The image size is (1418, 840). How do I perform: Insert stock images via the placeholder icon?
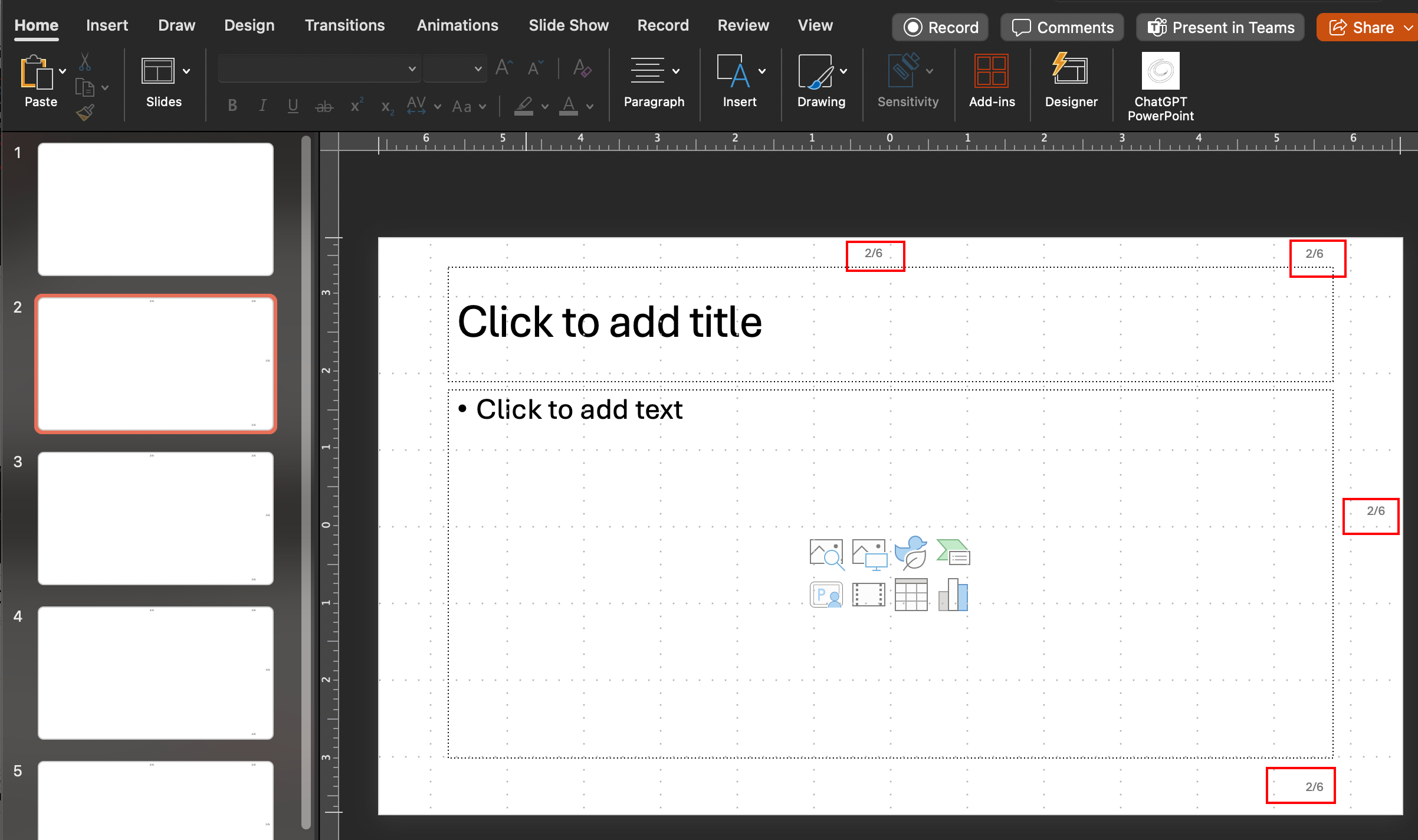826,554
